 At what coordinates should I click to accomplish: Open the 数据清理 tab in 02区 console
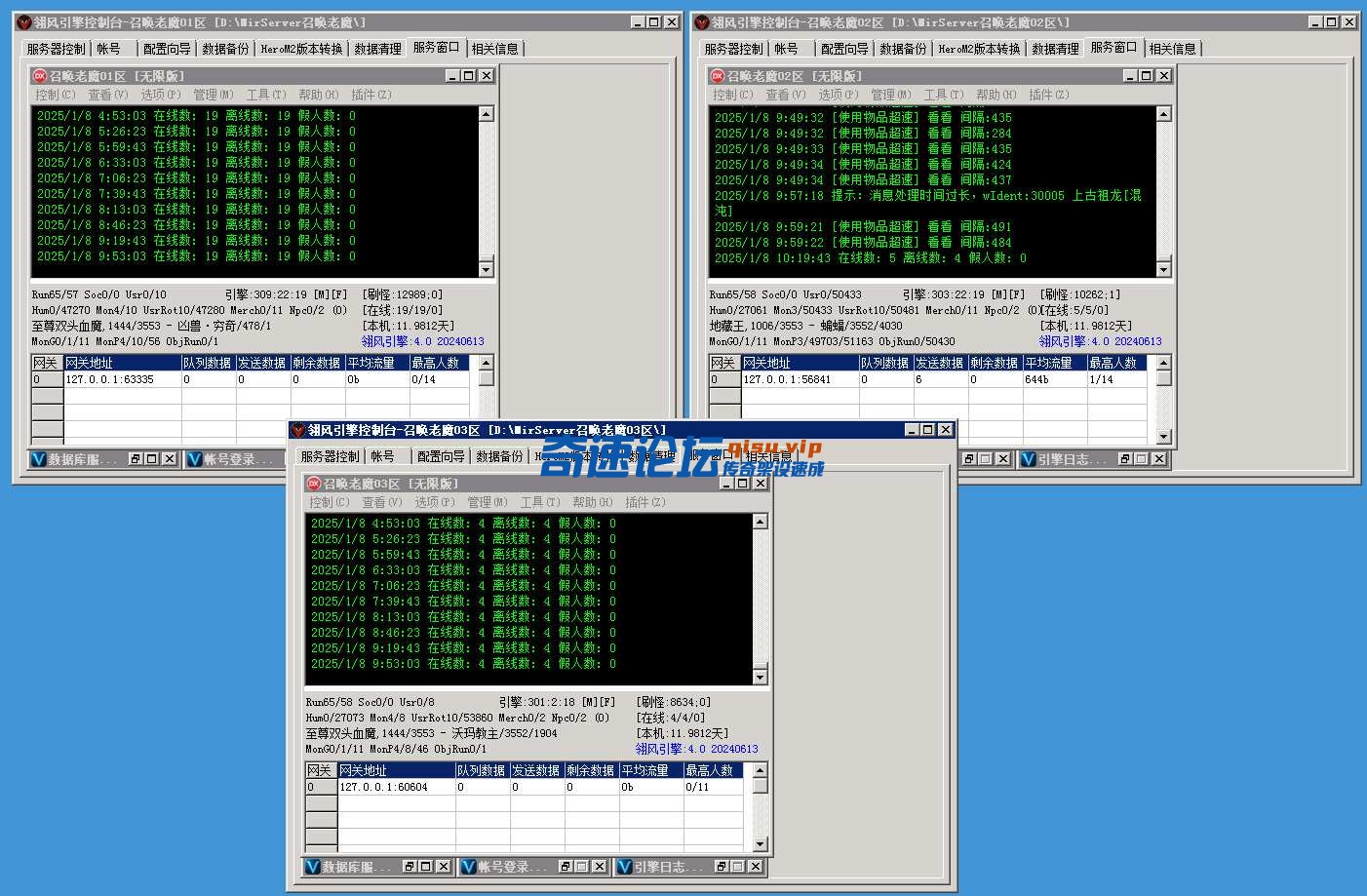(1055, 49)
